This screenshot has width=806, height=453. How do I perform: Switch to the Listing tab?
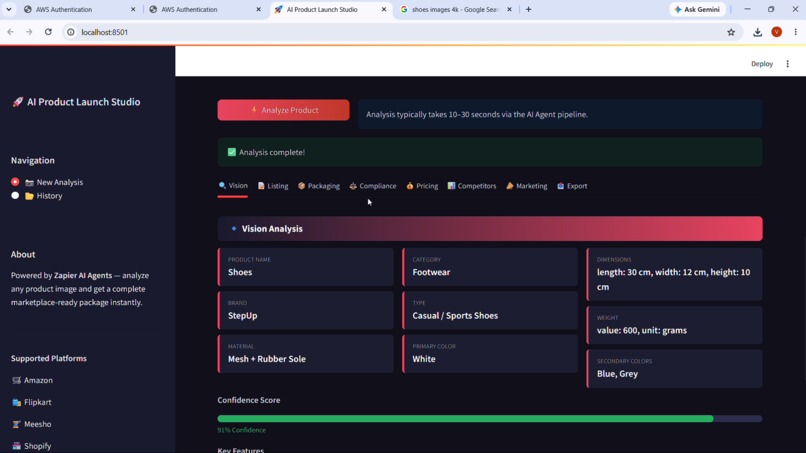pyautogui.click(x=273, y=186)
